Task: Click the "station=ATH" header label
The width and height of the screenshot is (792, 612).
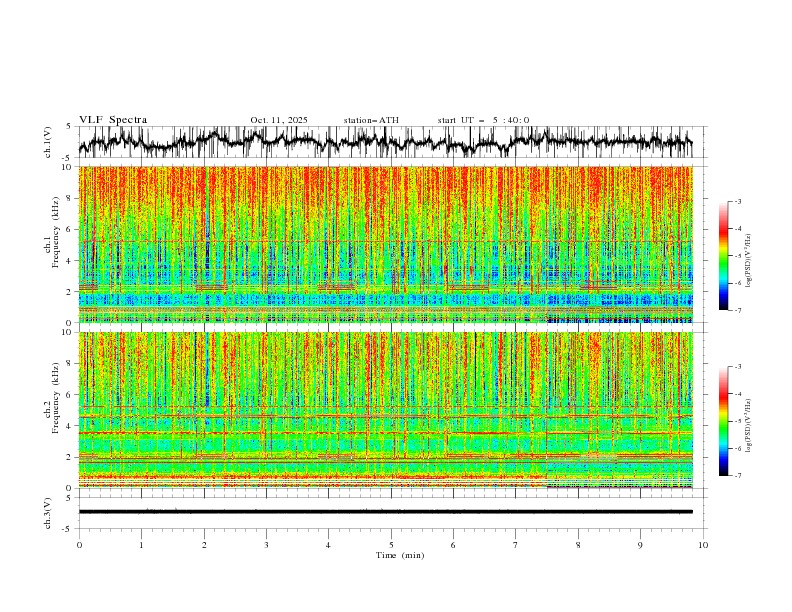Action: (x=371, y=120)
